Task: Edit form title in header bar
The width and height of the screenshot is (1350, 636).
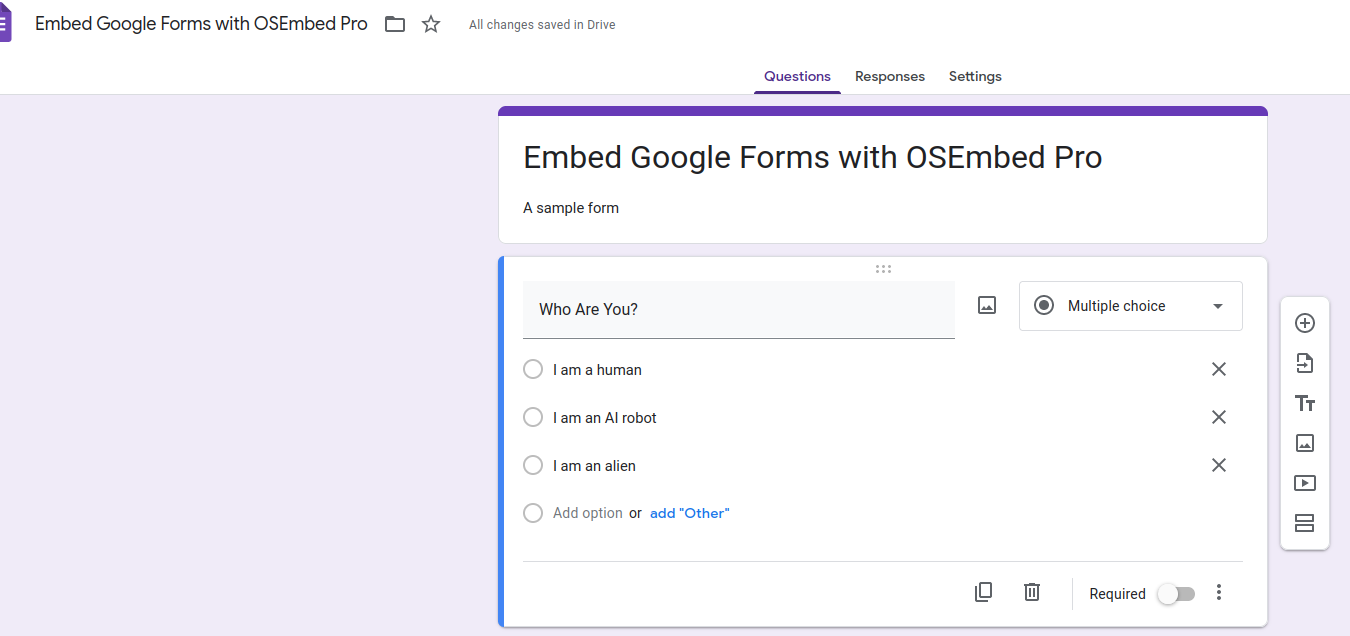Action: point(201,24)
